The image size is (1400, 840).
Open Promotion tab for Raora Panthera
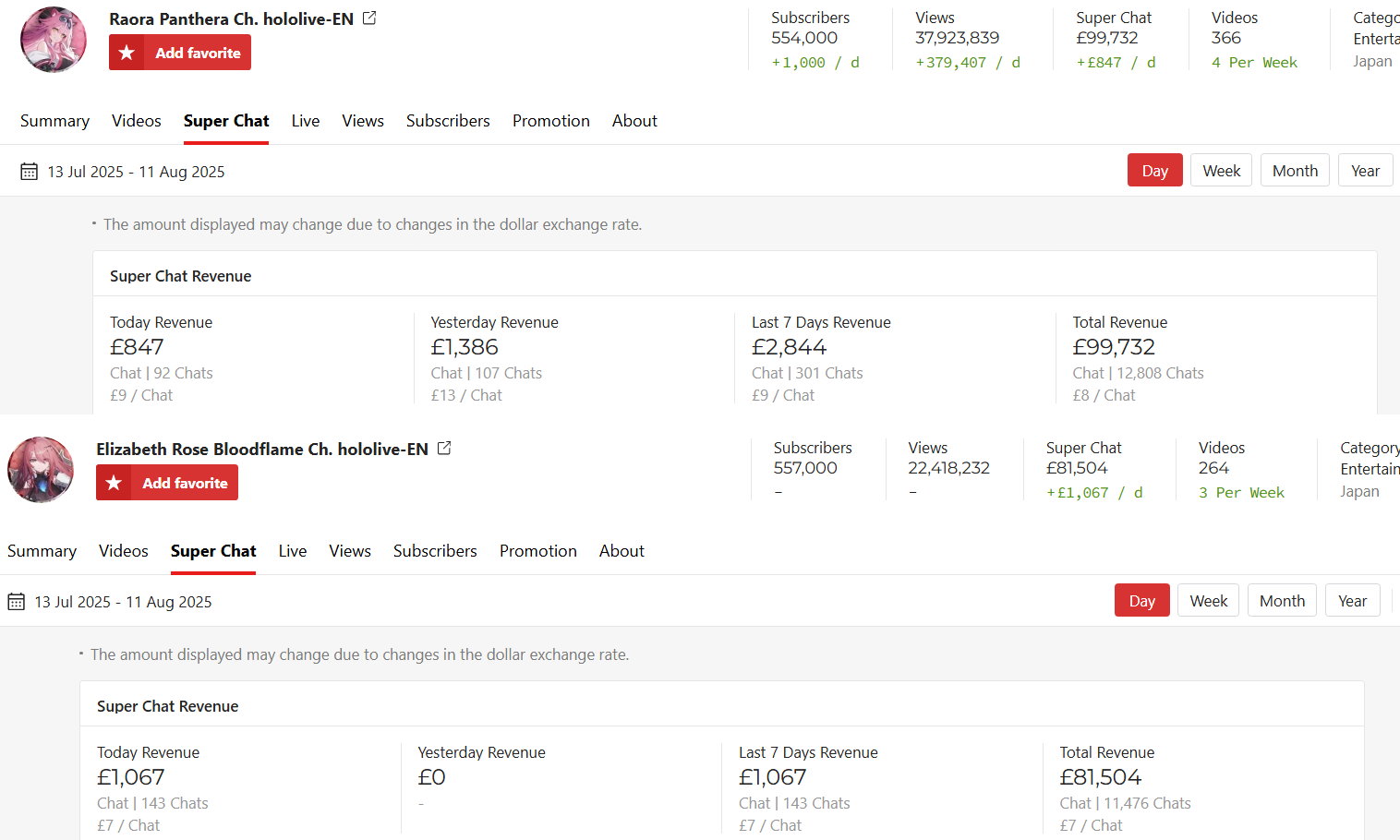[x=551, y=121]
